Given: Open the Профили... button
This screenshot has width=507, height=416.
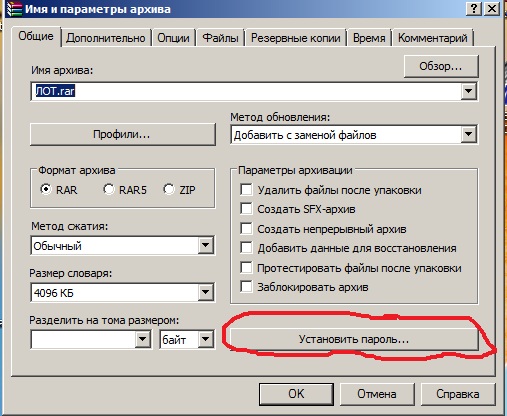Looking at the screenshot, I should pyautogui.click(x=122, y=134).
